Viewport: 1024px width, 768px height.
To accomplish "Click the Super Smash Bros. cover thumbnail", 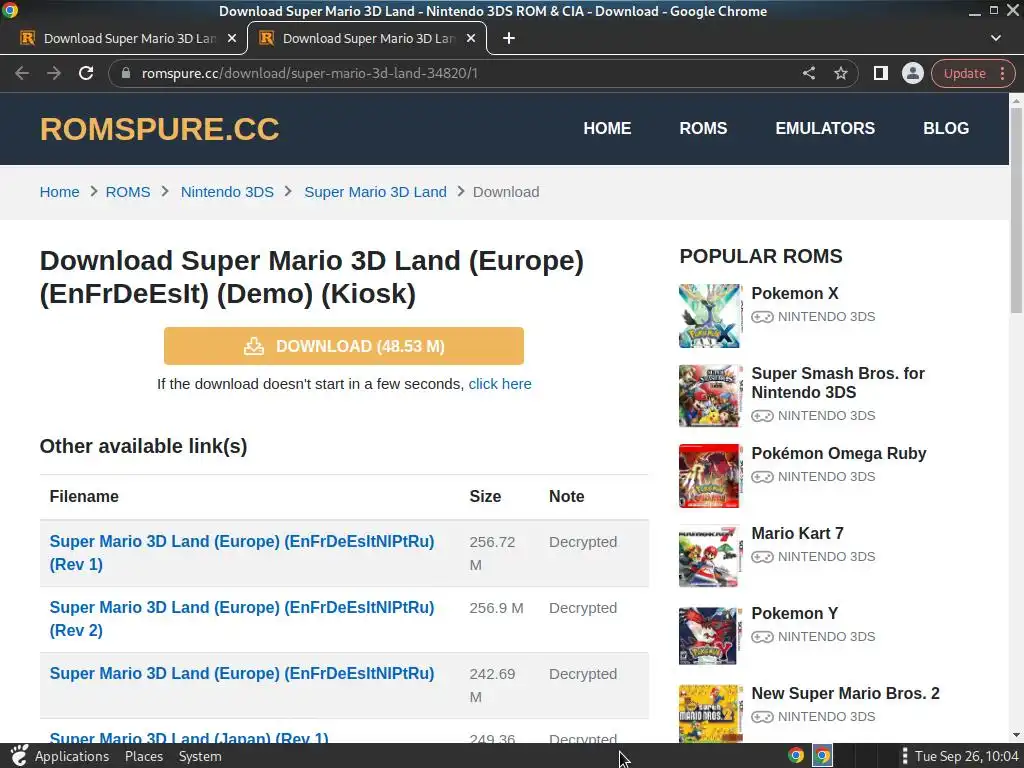I will (x=710, y=396).
